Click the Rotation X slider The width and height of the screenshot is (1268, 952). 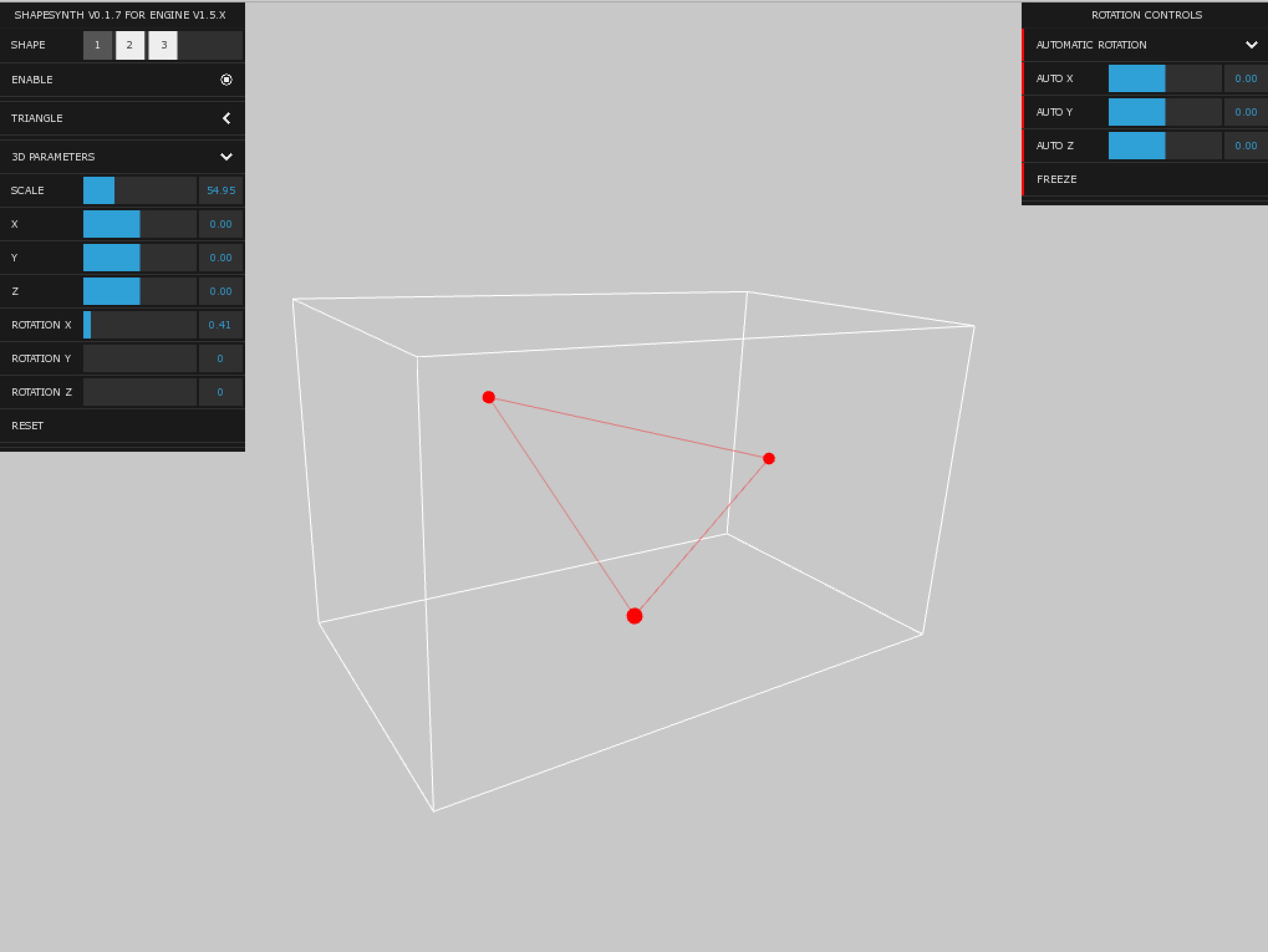pyautogui.click(x=140, y=325)
